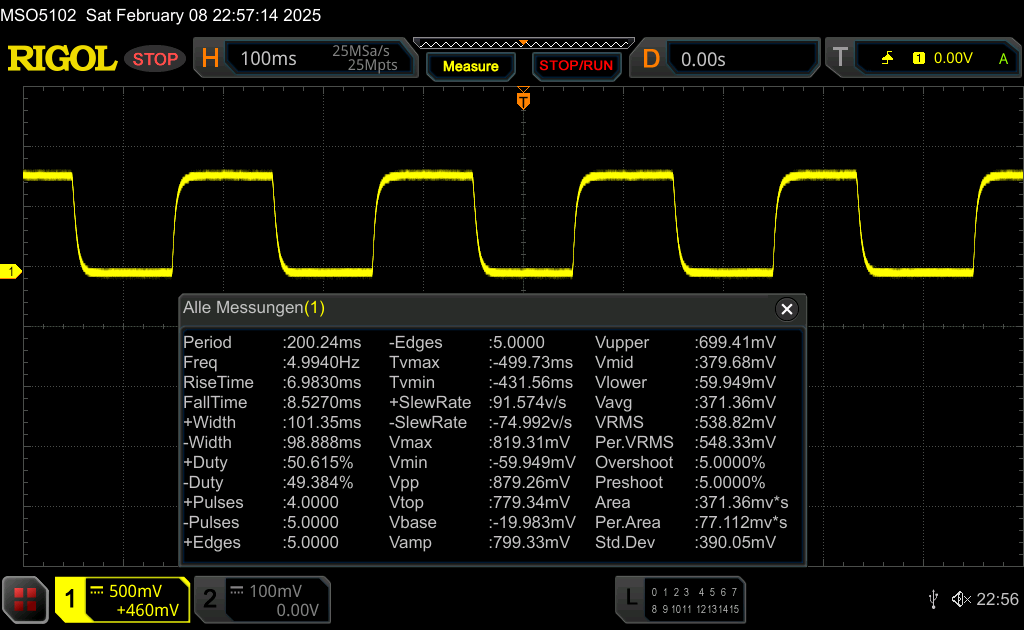The image size is (1024, 630).
Task: Select the Preshoot 5.0000% measurement
Action: [x=680, y=482]
